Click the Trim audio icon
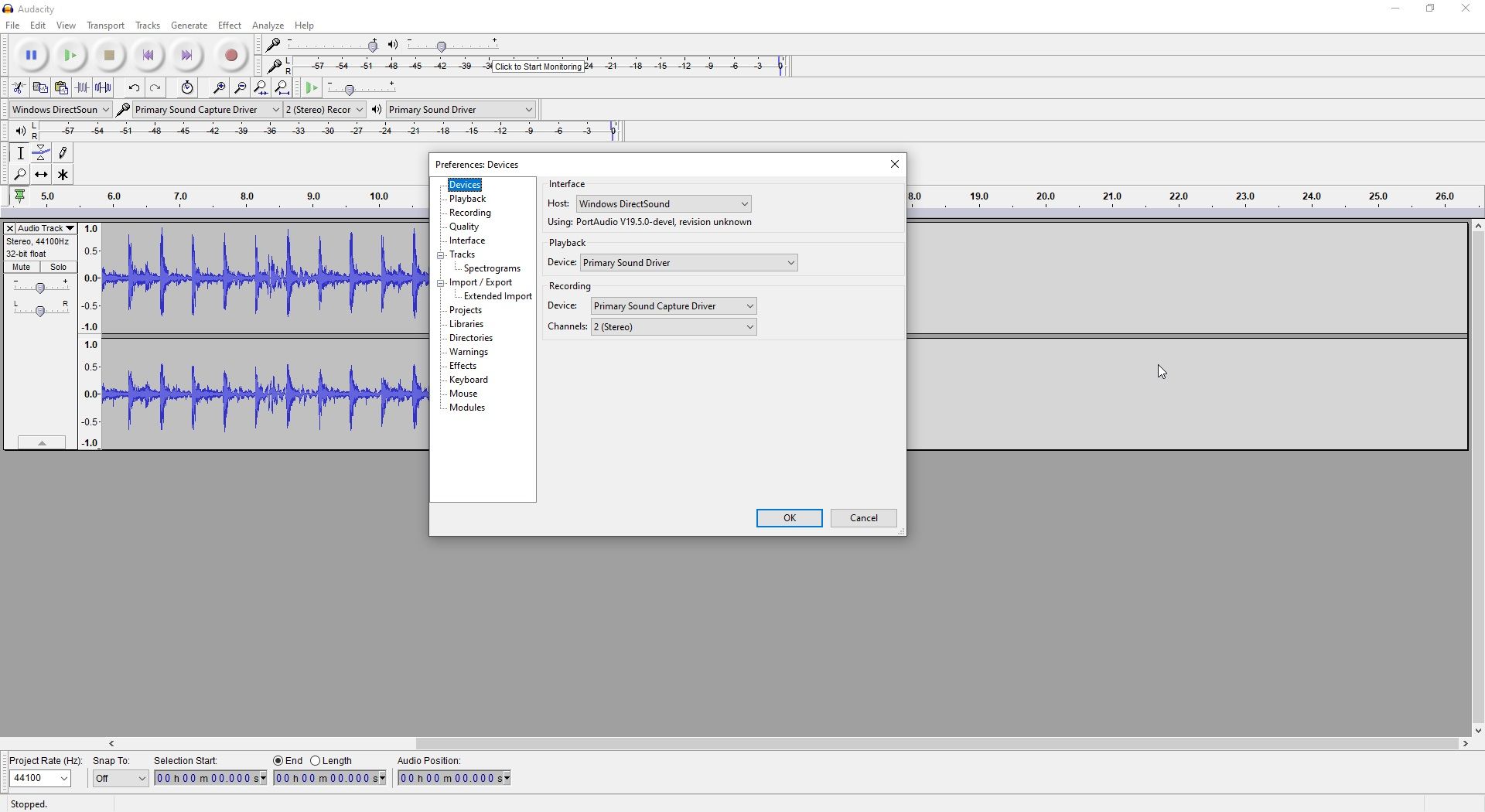 82,88
